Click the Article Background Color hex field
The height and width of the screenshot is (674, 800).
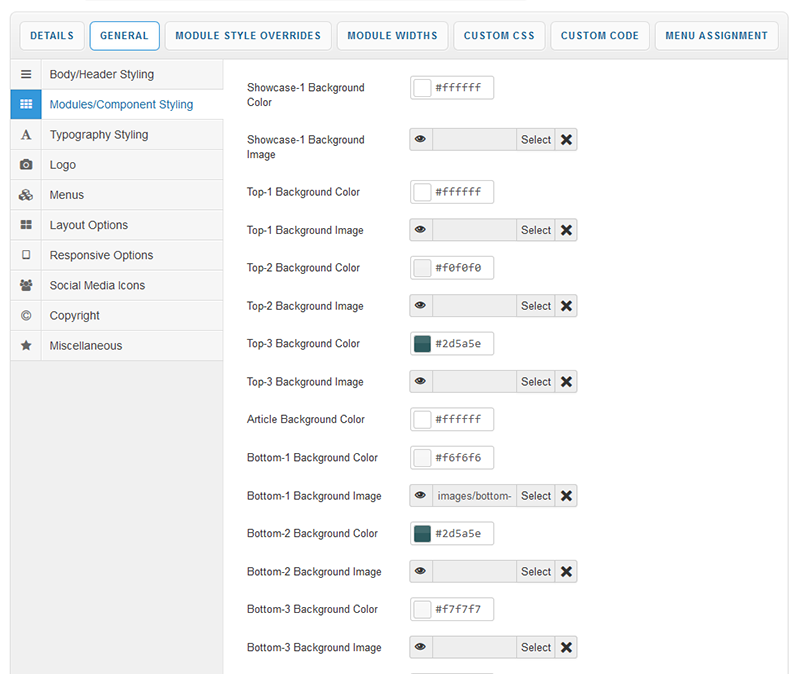click(459, 420)
